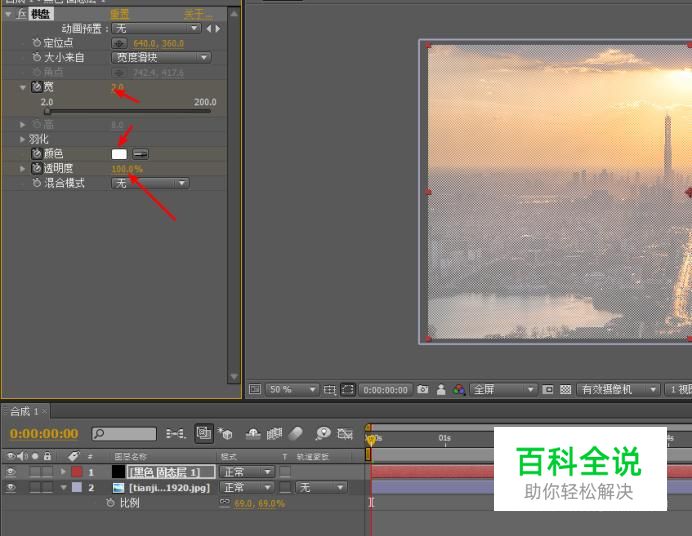Toggle mask and shape path visibility
Image resolution: width=692 pixels, height=536 pixels.
[x=348, y=390]
